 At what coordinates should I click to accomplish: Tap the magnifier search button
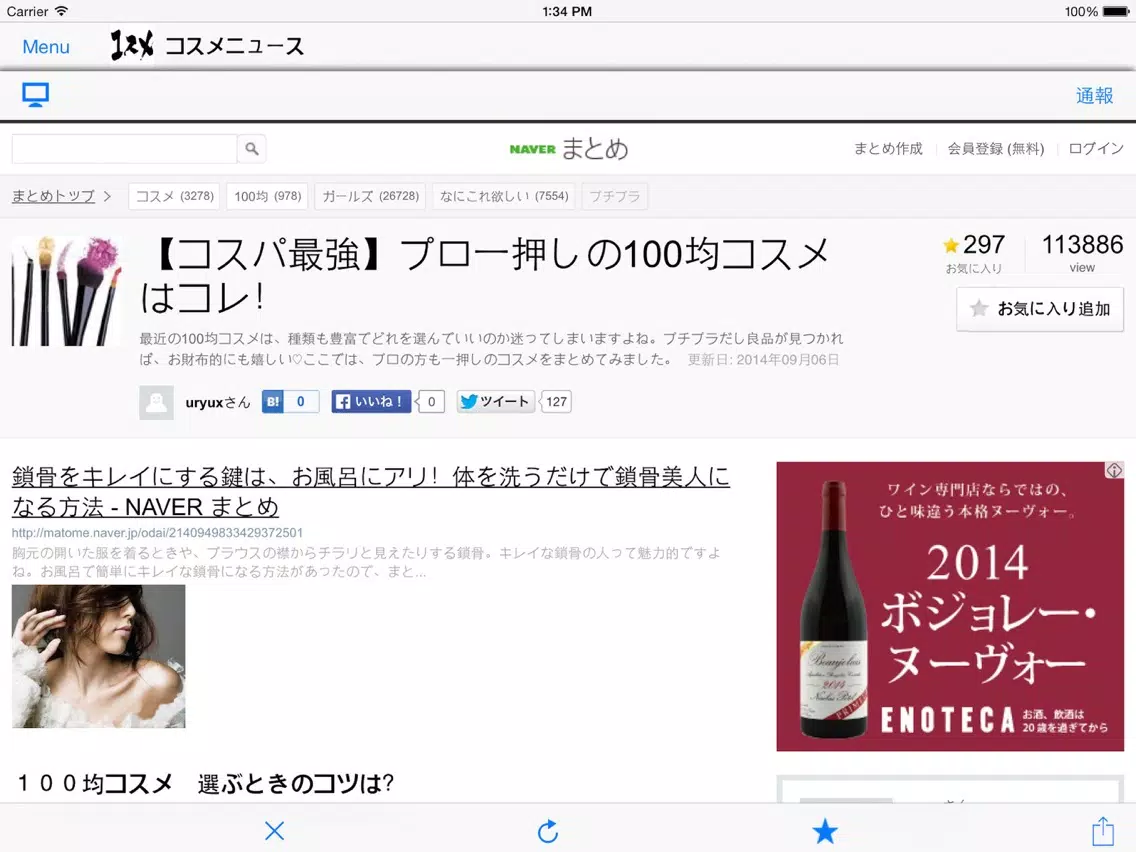(x=251, y=149)
